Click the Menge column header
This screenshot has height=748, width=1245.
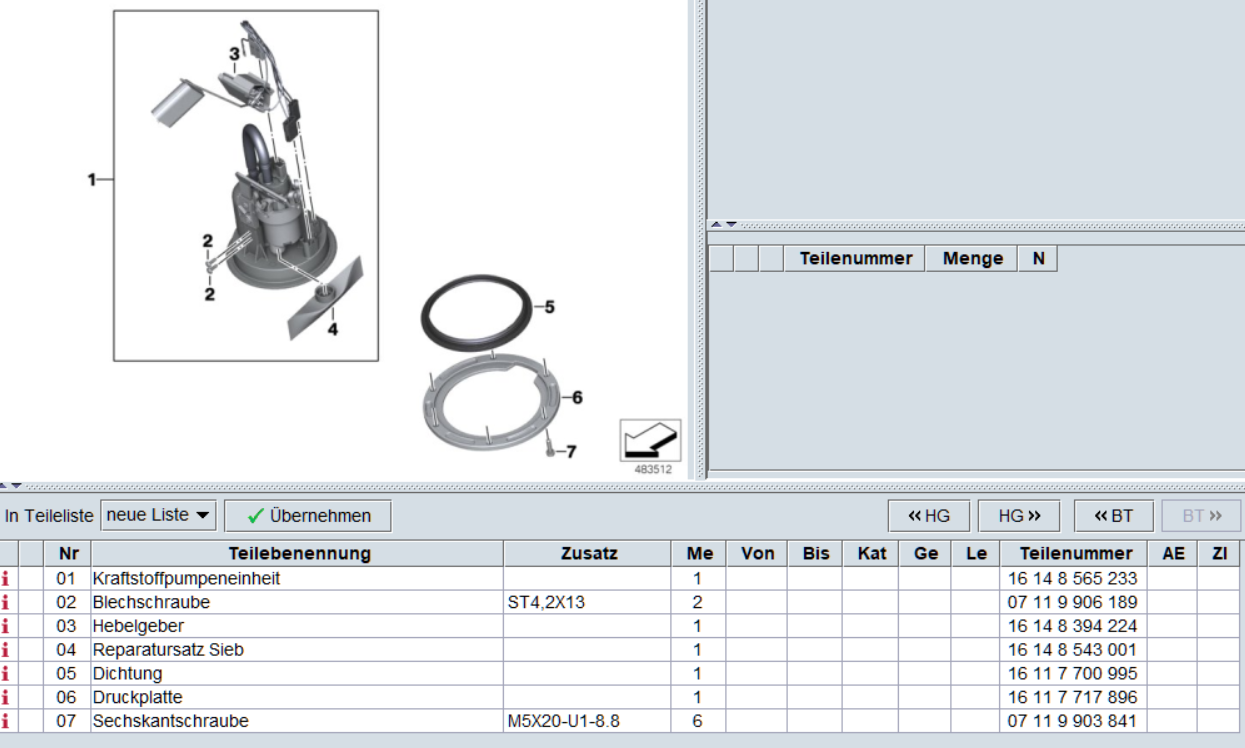972,259
